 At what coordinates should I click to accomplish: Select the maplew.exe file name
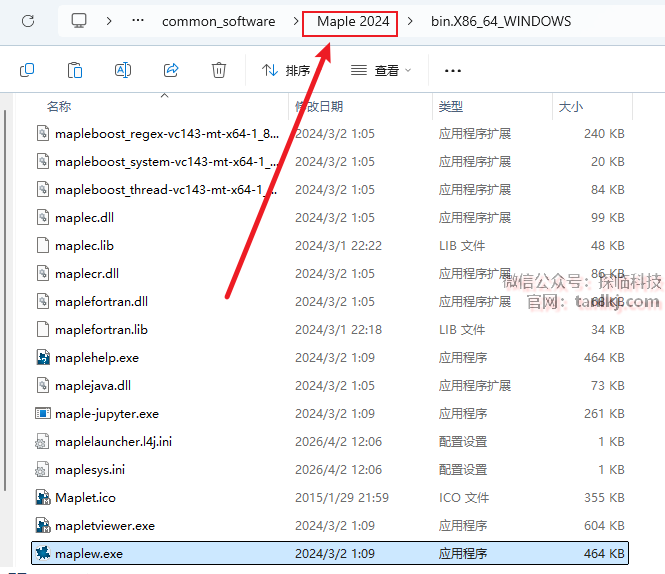(89, 554)
